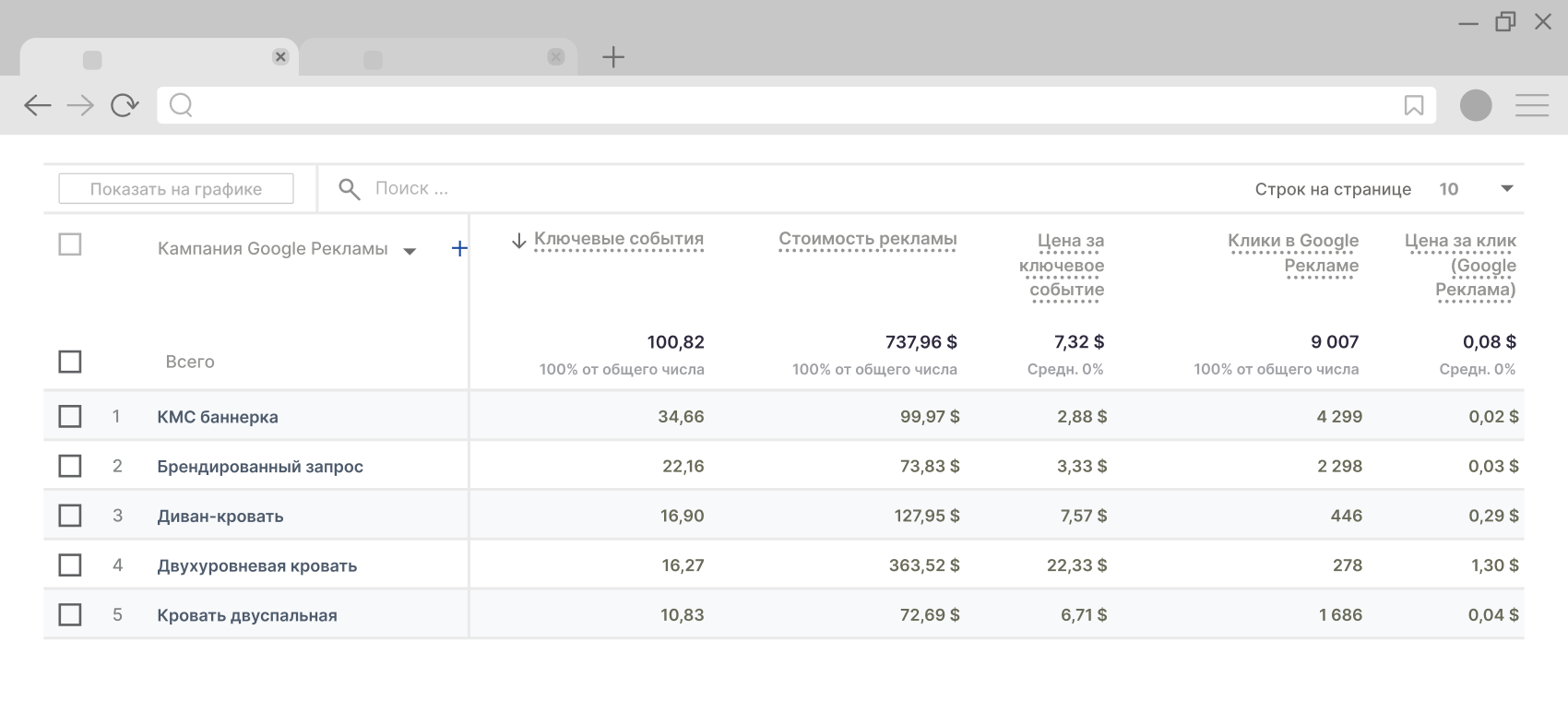The width and height of the screenshot is (1568, 725).
Task: Click the КМС баннерка campaign name
Action: (x=218, y=417)
